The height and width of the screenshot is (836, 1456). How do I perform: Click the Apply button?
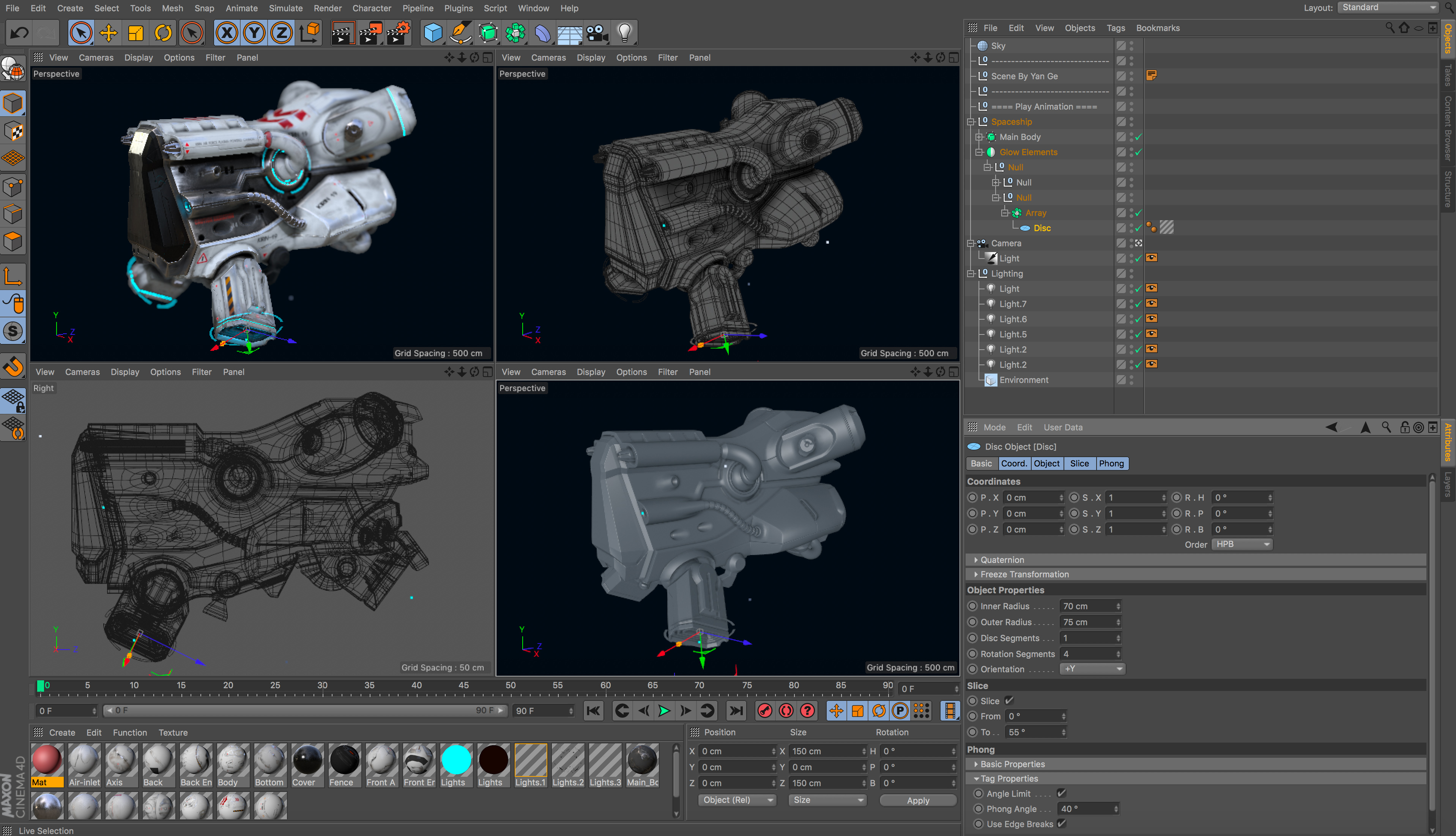tap(918, 800)
